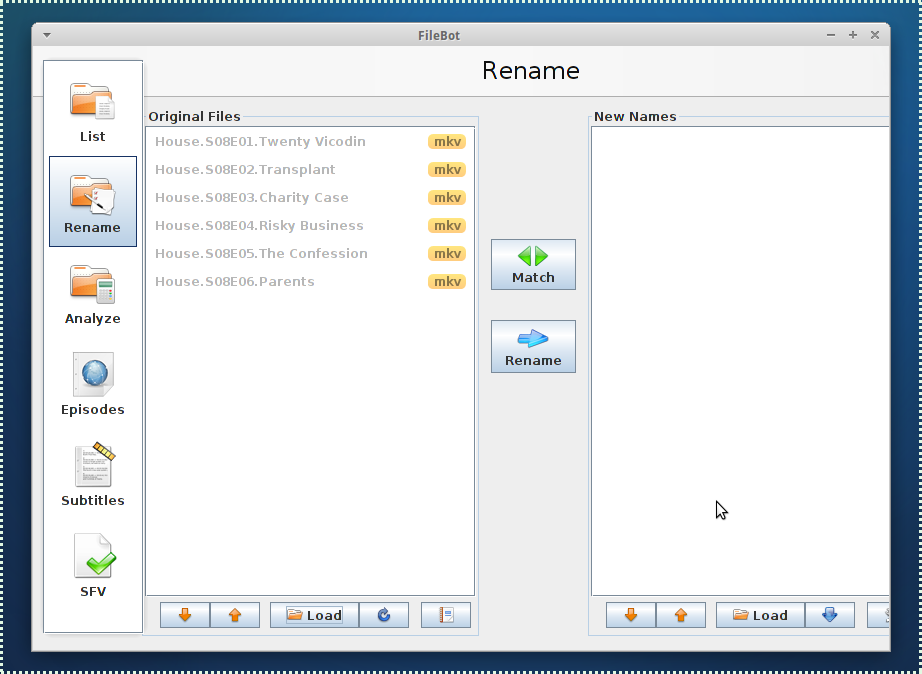
Task: Select House.S08E01.Twenty Vicodin file
Action: click(310, 142)
